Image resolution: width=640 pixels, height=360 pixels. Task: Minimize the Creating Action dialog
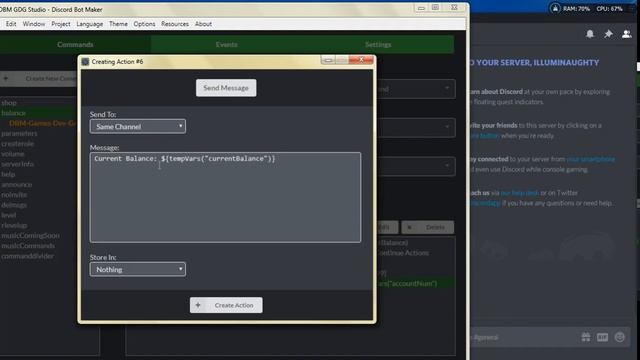[x=328, y=60]
